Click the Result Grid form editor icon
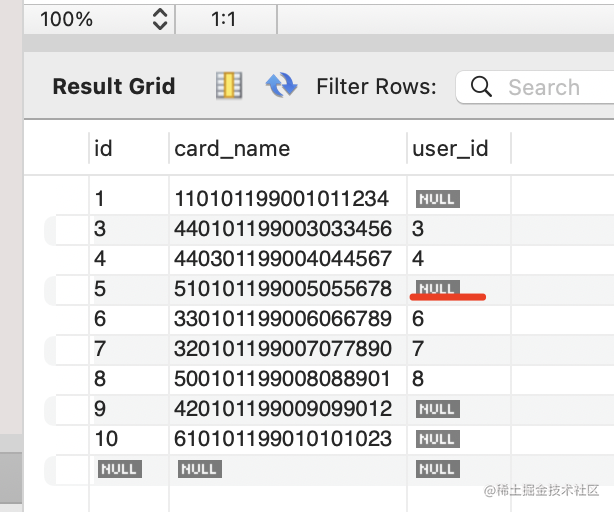Image resolution: width=614 pixels, height=512 pixels. tap(229, 86)
